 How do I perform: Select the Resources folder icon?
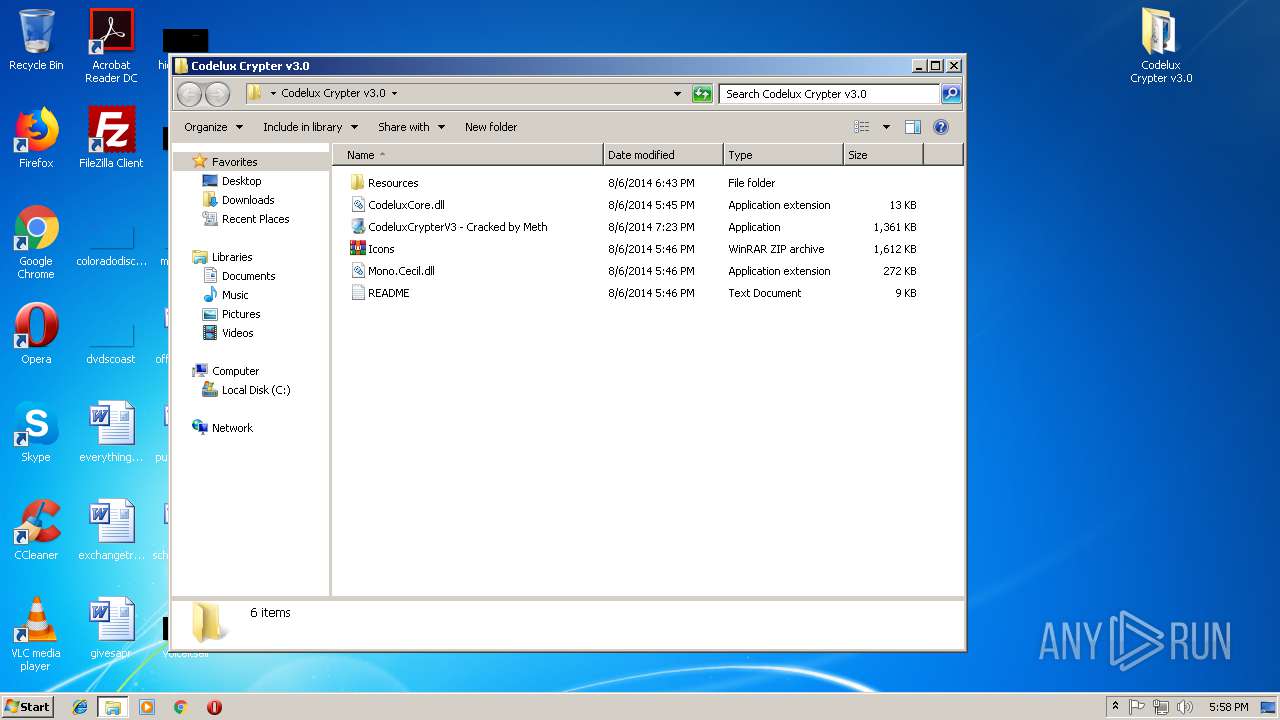(357, 183)
